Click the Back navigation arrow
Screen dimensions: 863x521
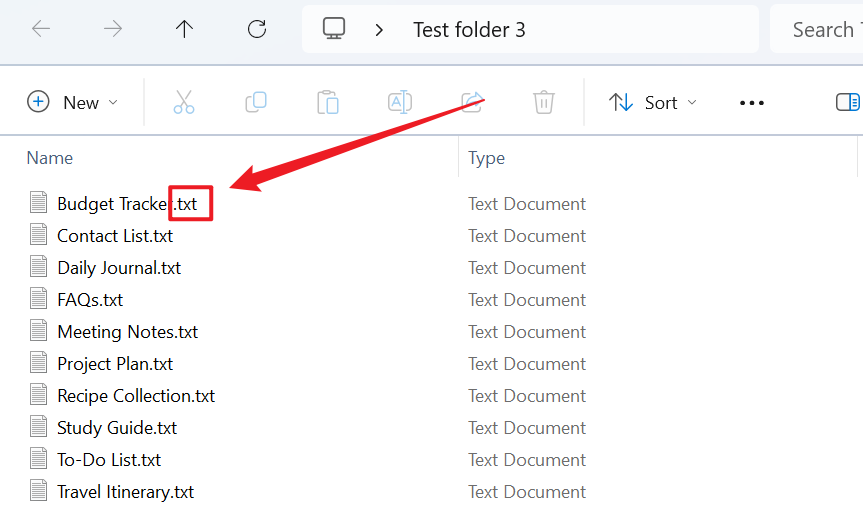(41, 29)
